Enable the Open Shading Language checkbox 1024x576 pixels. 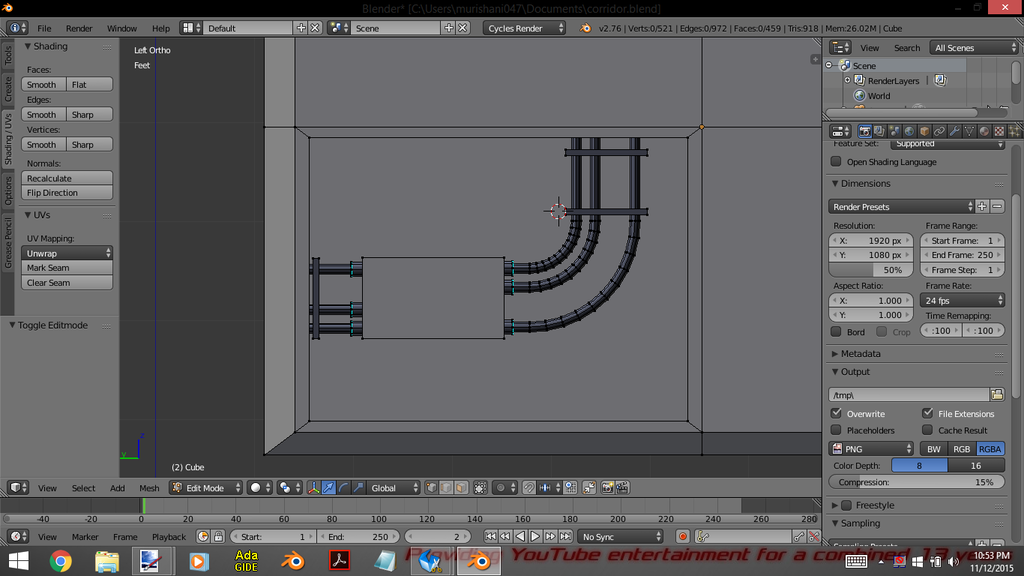(836, 162)
